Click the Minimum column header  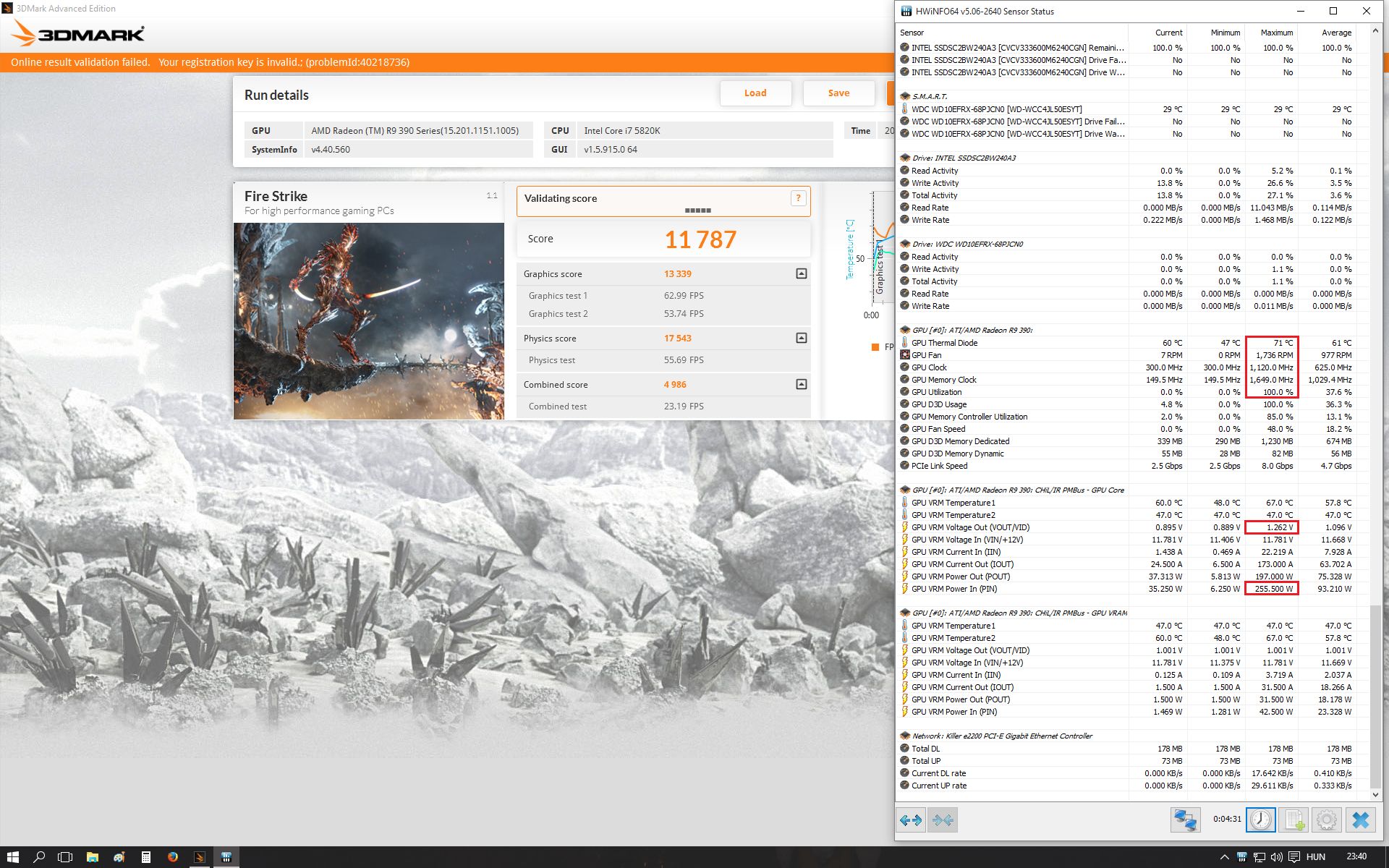(x=1215, y=33)
